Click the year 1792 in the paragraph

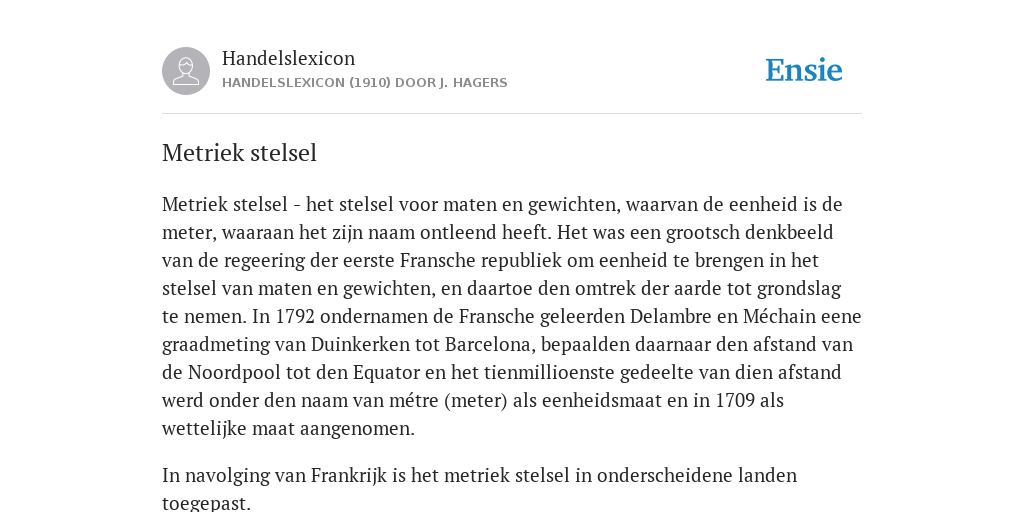click(295, 316)
